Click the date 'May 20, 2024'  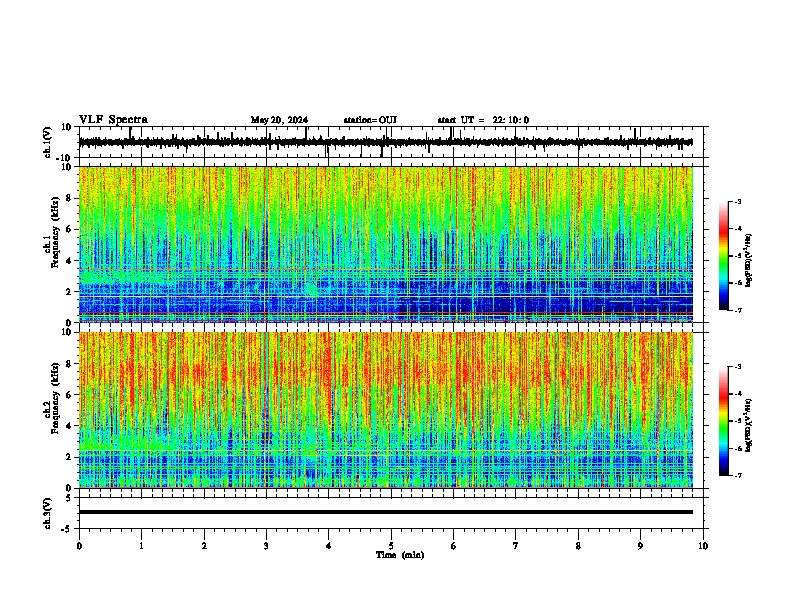click(x=279, y=120)
